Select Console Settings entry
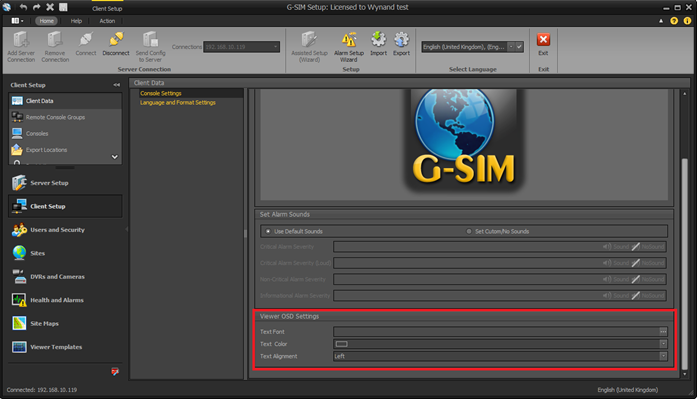The image size is (697, 399). pos(161,93)
